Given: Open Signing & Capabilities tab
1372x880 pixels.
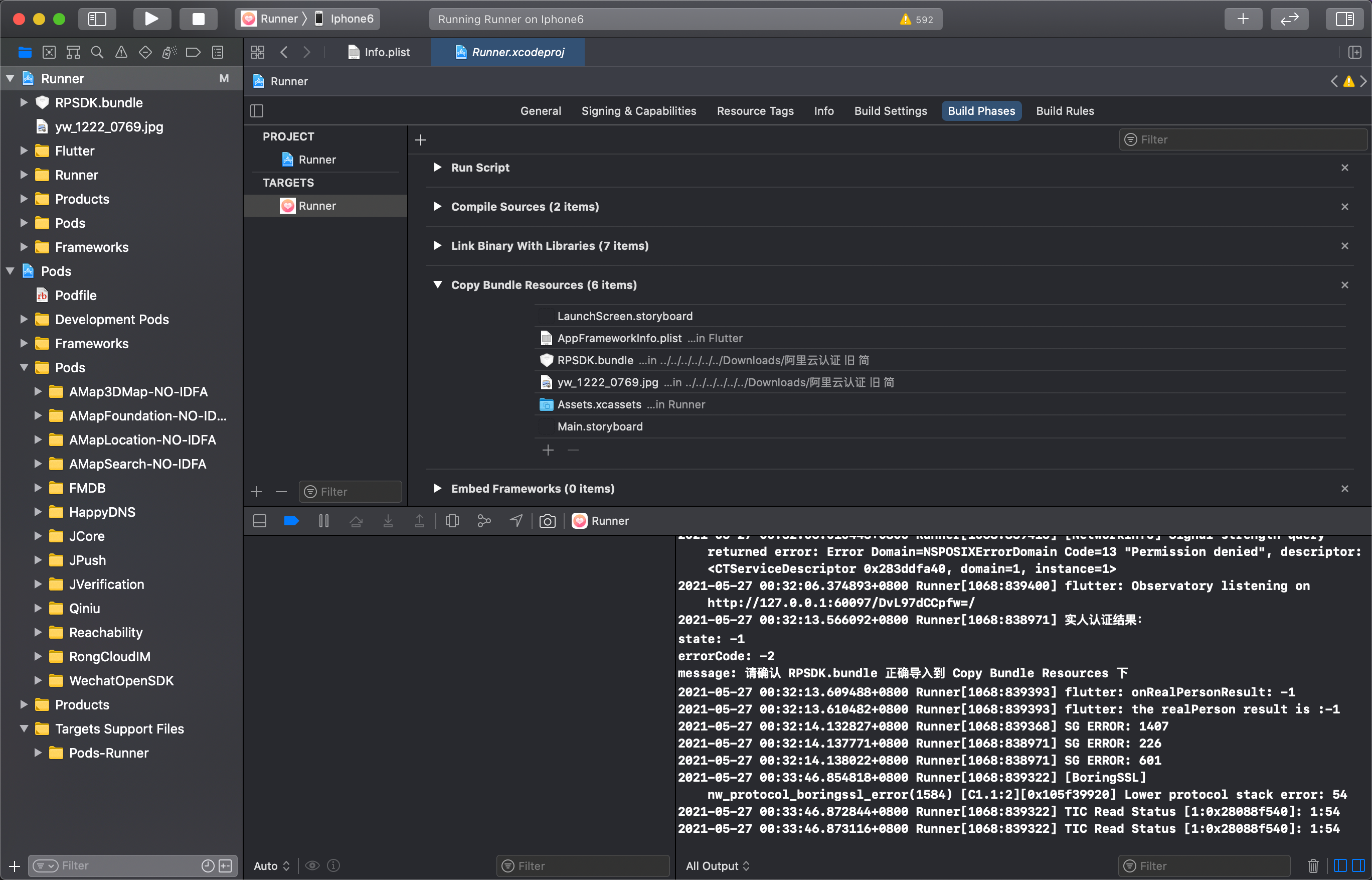Looking at the screenshot, I should coord(638,111).
